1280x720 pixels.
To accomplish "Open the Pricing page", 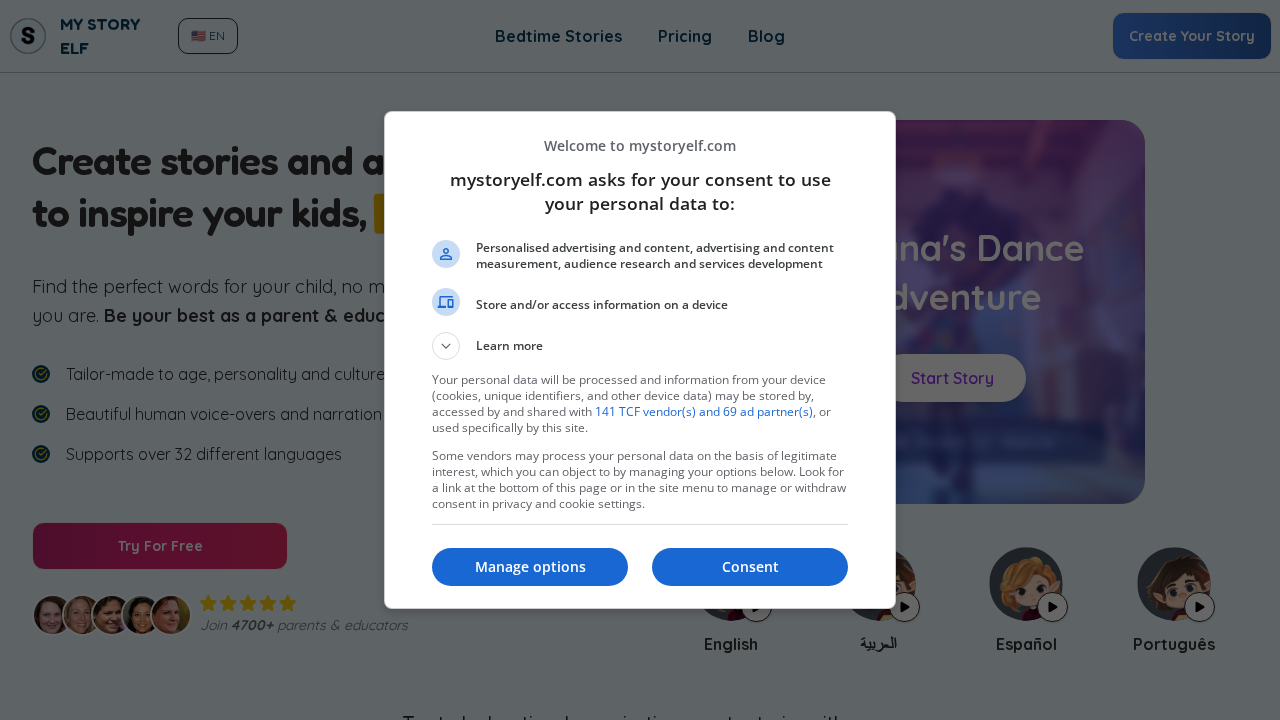I will 684,36.
